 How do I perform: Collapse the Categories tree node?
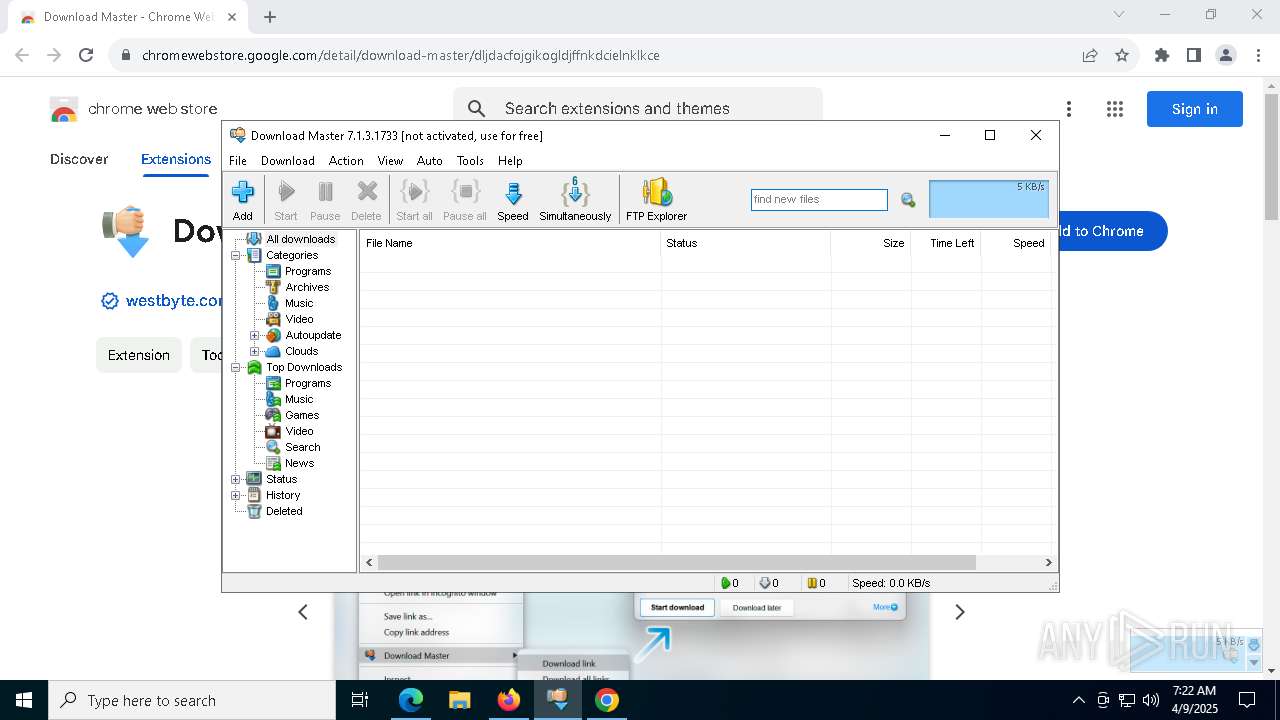236,255
